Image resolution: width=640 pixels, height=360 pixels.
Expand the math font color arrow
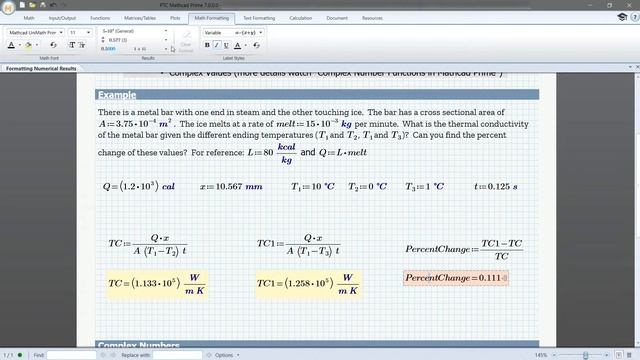(20, 45)
